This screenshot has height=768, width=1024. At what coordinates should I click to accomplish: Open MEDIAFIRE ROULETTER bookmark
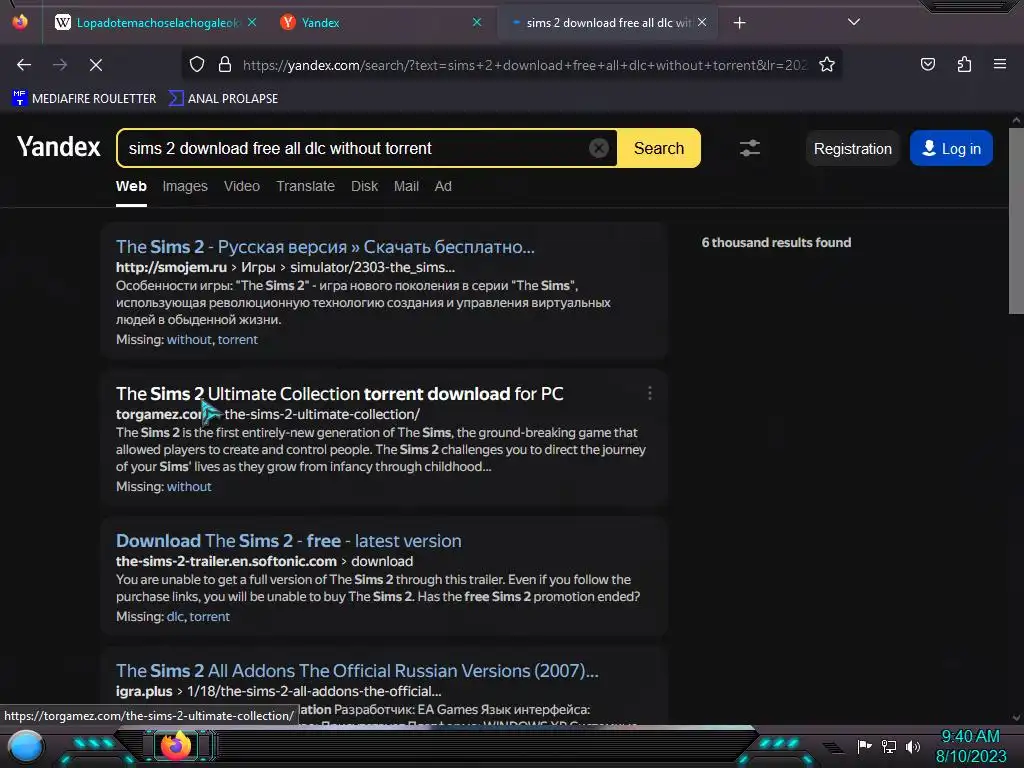[84, 99]
